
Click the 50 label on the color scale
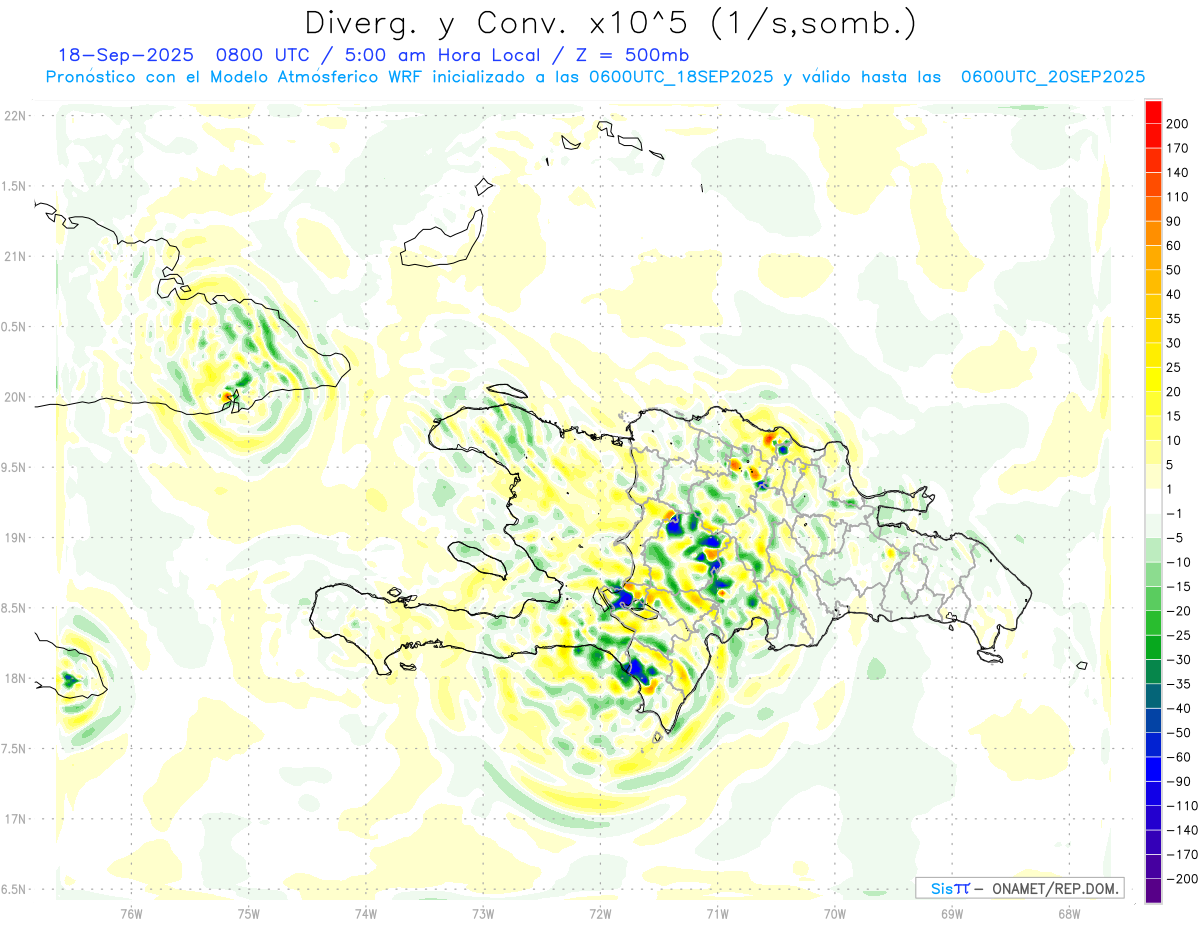(x=1174, y=270)
